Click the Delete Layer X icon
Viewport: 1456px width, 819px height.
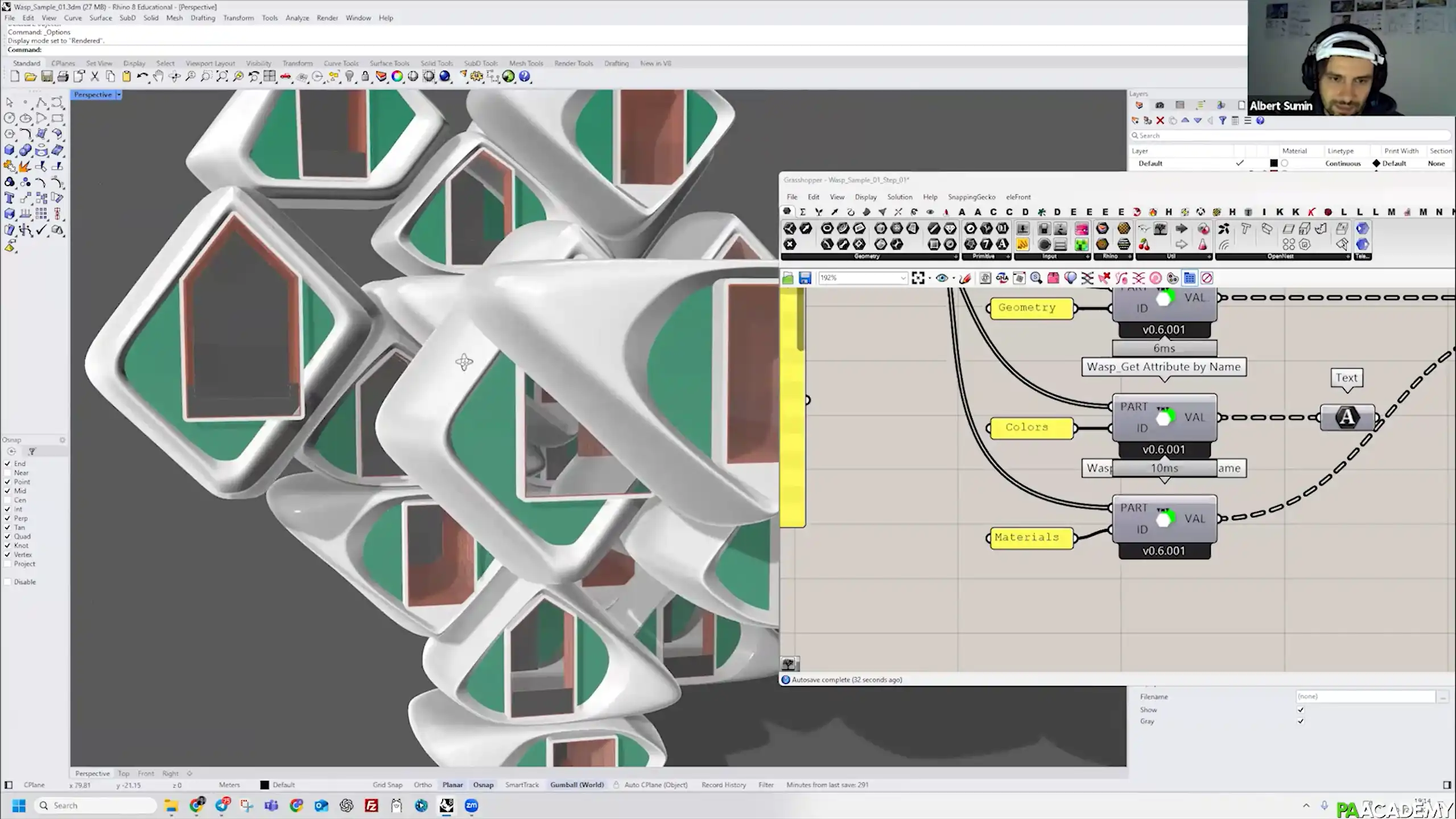point(1161,120)
